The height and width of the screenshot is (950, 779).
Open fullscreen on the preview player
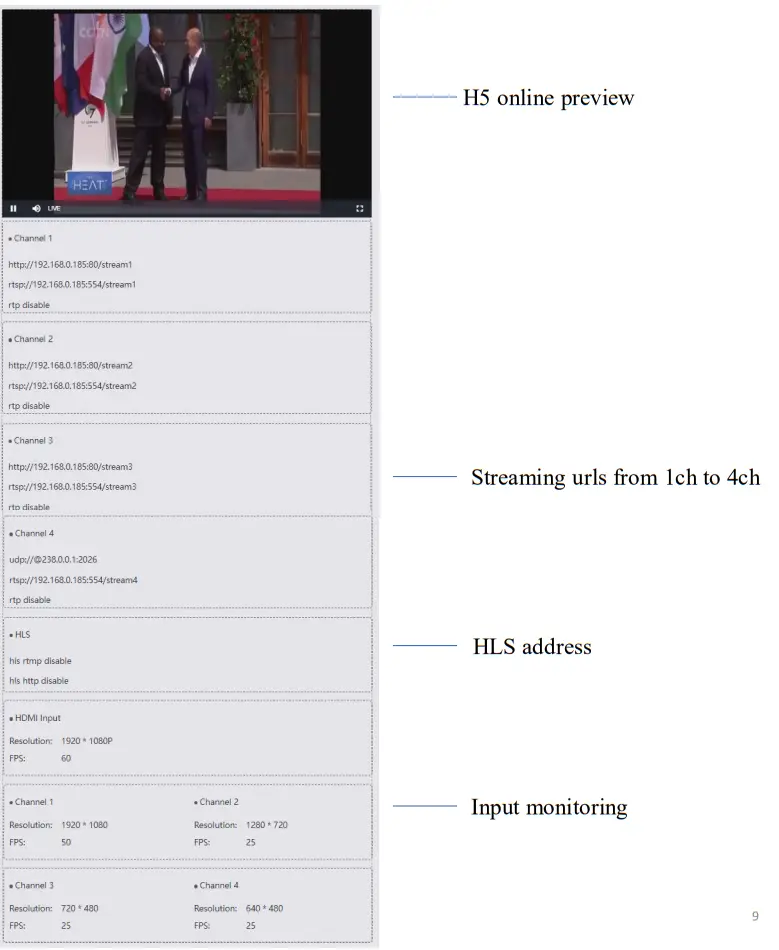click(x=360, y=208)
